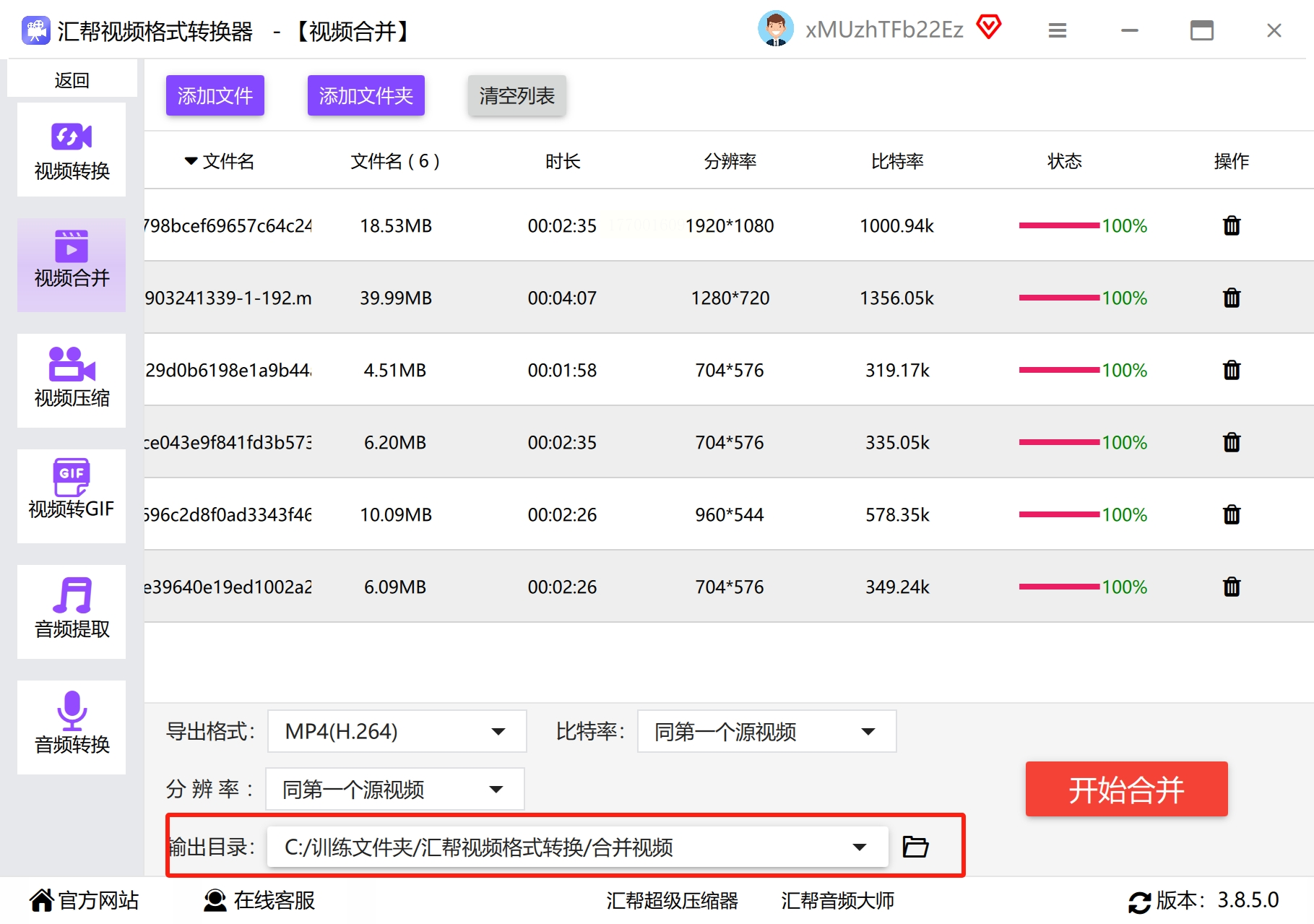Image resolution: width=1314 pixels, height=924 pixels.
Task: Click the red VIP diamond badge
Action: pos(989,27)
